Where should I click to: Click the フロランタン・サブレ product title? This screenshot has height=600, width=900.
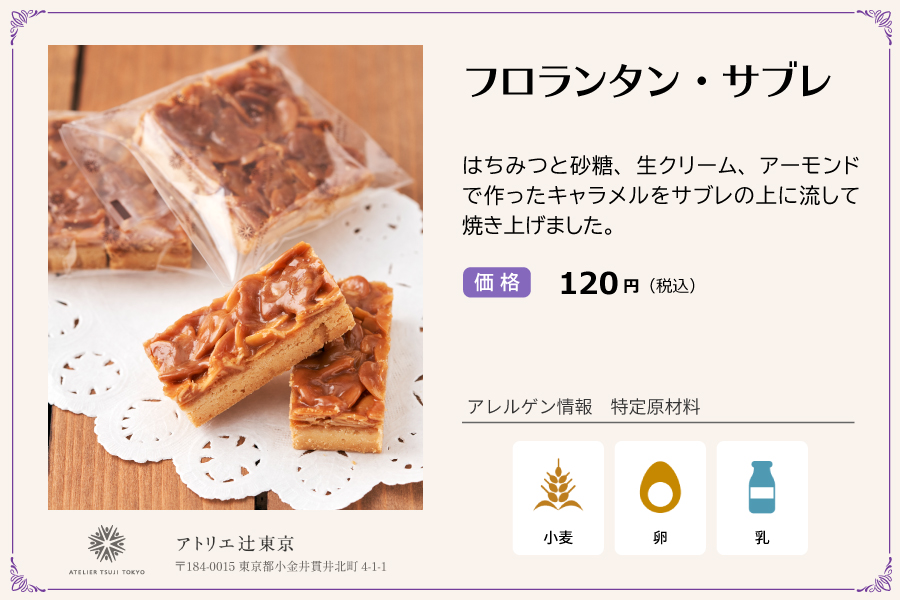point(648,82)
